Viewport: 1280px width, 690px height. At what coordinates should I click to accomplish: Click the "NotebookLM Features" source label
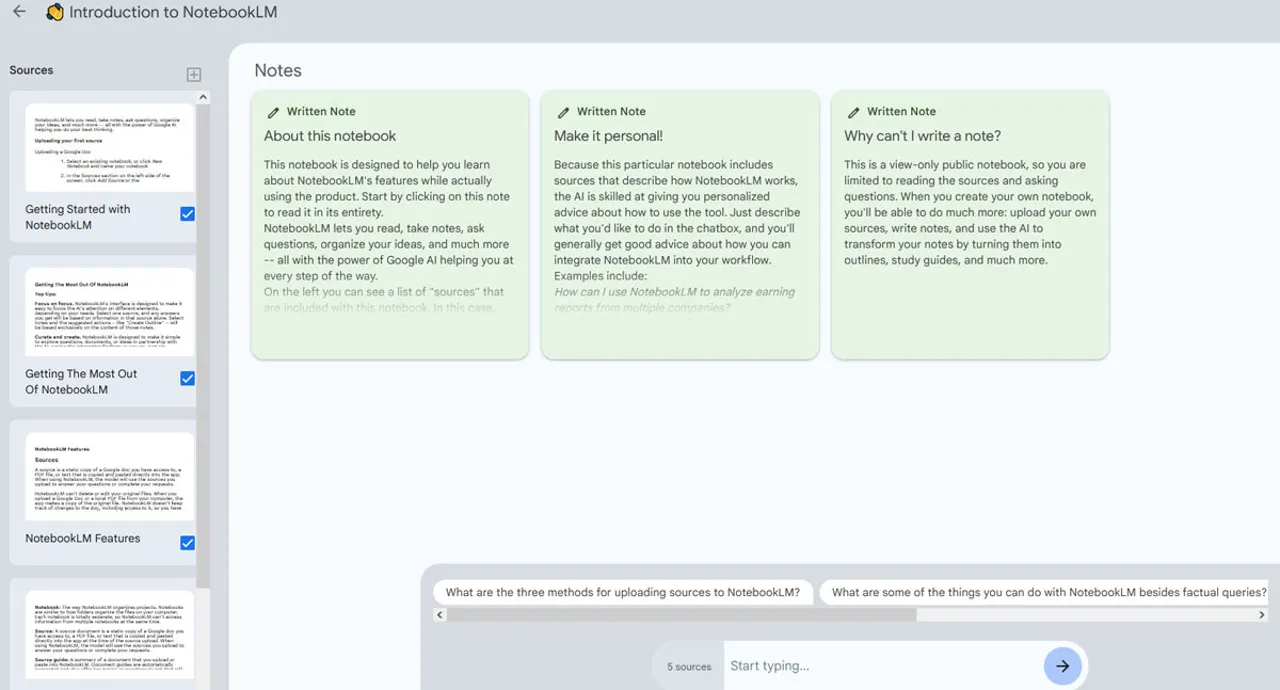[x=83, y=538]
